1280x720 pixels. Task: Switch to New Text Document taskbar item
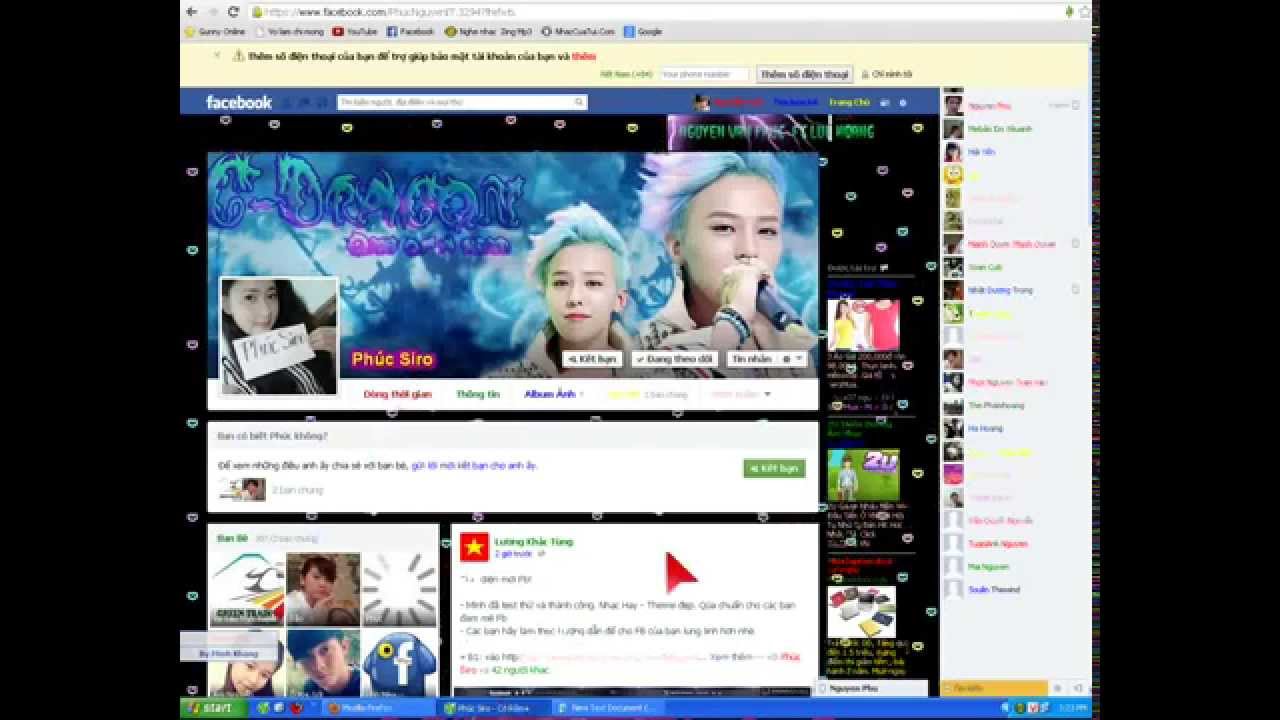coord(610,708)
